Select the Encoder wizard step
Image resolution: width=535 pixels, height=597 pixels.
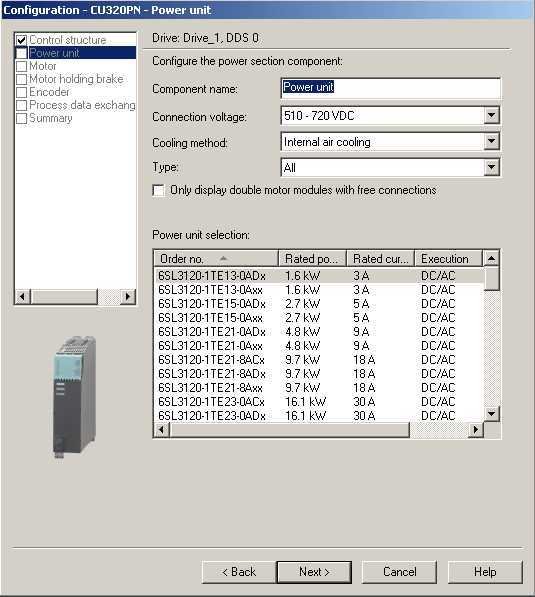click(x=50, y=92)
